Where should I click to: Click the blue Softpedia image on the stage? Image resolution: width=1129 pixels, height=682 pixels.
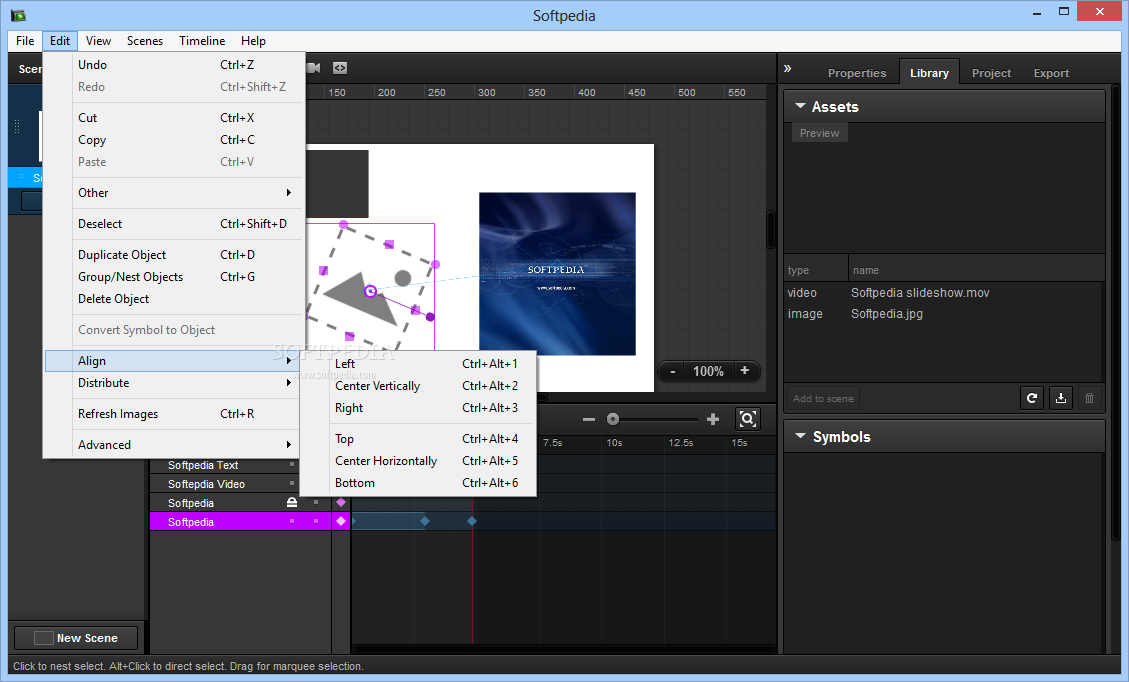pyautogui.click(x=557, y=274)
